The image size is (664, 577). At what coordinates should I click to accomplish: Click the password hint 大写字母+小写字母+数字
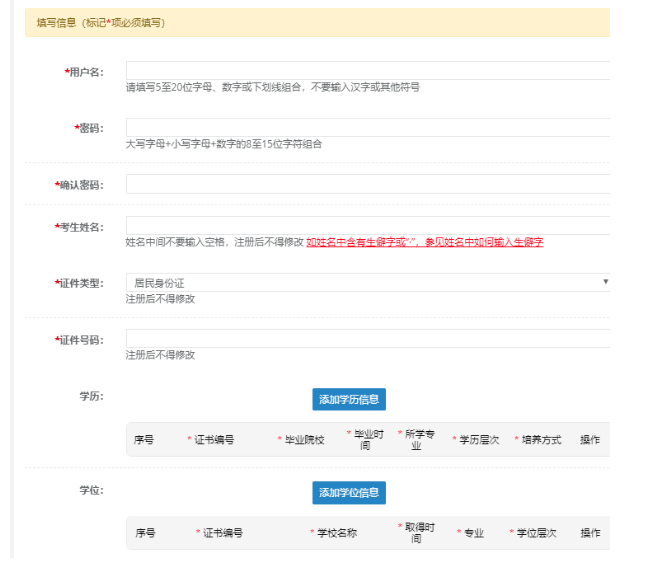(x=224, y=144)
